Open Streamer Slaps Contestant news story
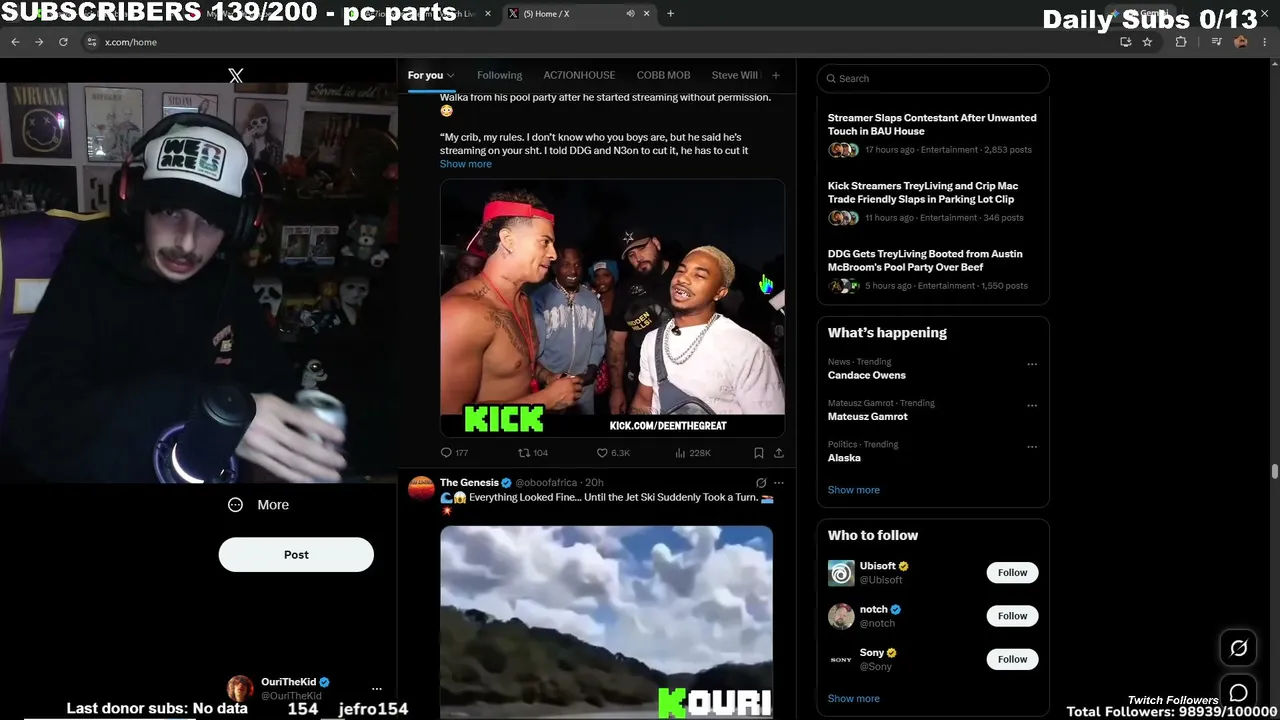Image resolution: width=1280 pixels, height=720 pixels. tap(932, 124)
